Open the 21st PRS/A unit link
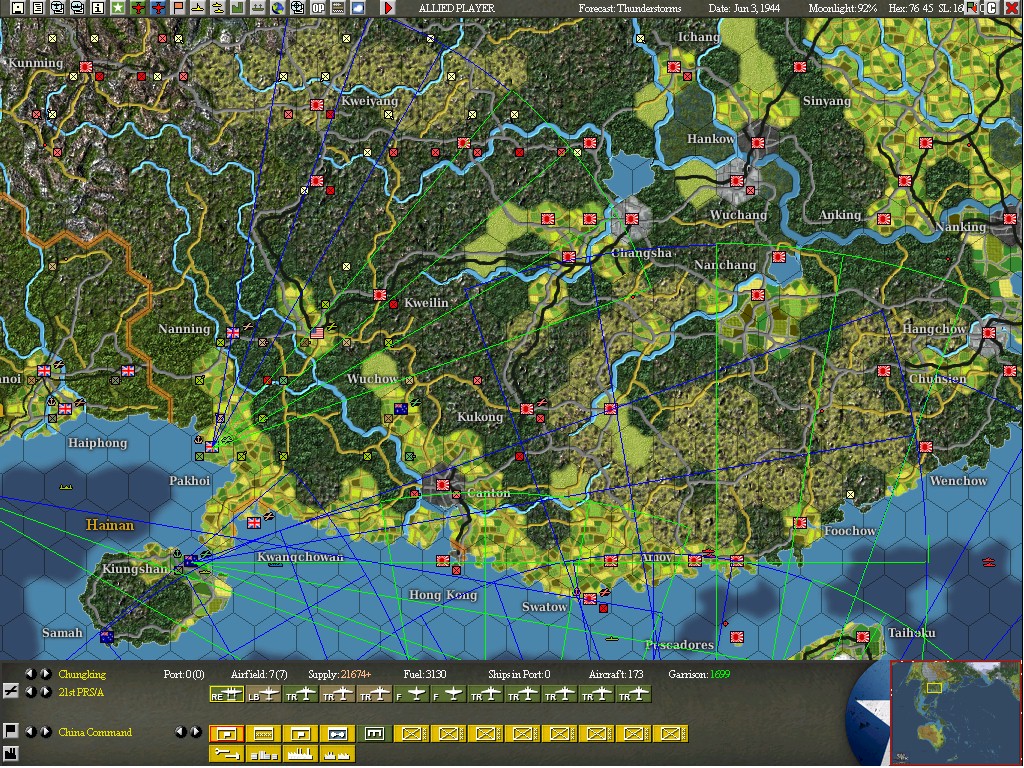The image size is (1024, 768). pyautogui.click(x=81, y=692)
